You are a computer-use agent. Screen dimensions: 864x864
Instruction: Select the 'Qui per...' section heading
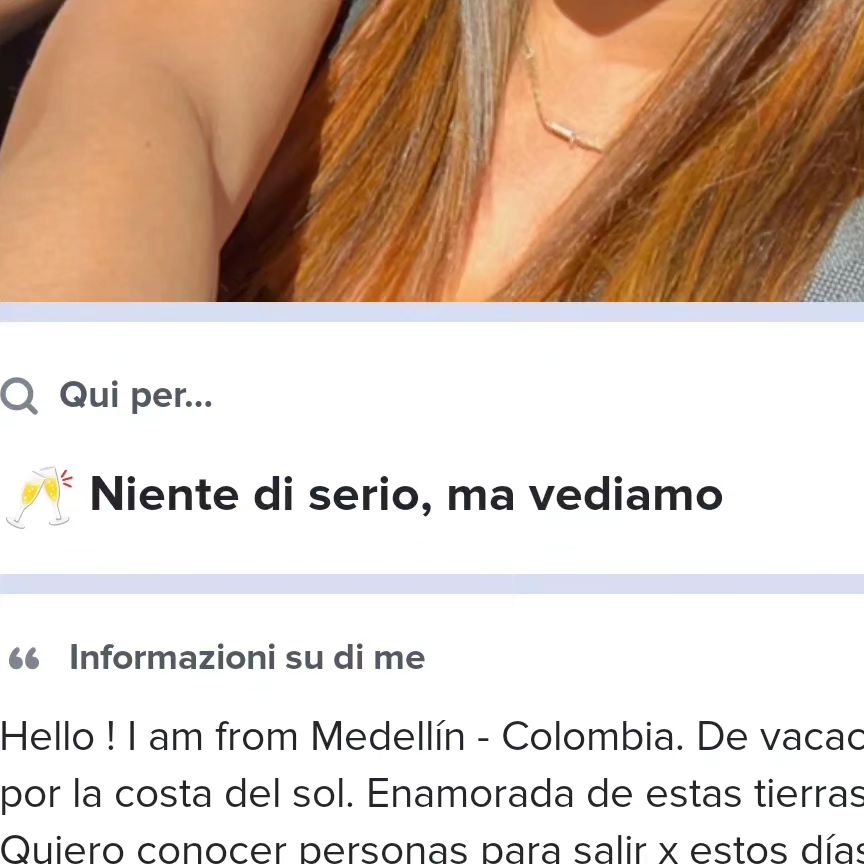[x=136, y=395]
